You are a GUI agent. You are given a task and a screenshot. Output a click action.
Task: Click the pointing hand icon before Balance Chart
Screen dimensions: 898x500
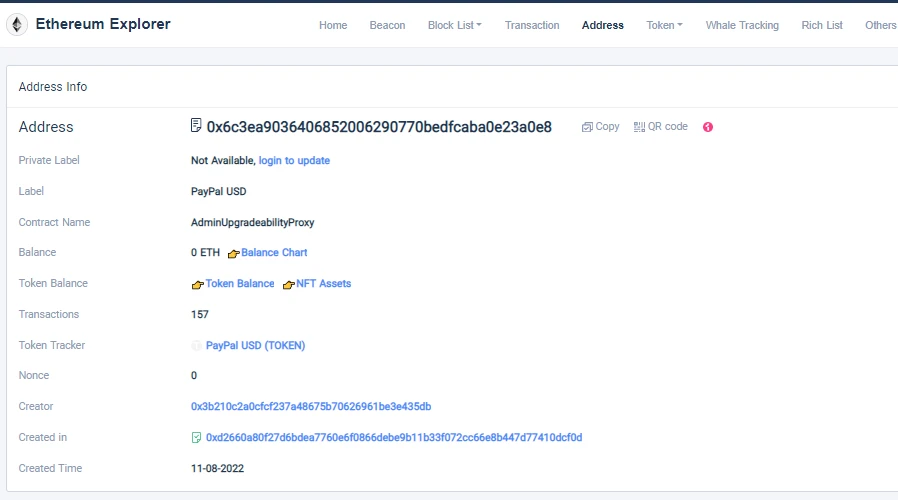[233, 254]
